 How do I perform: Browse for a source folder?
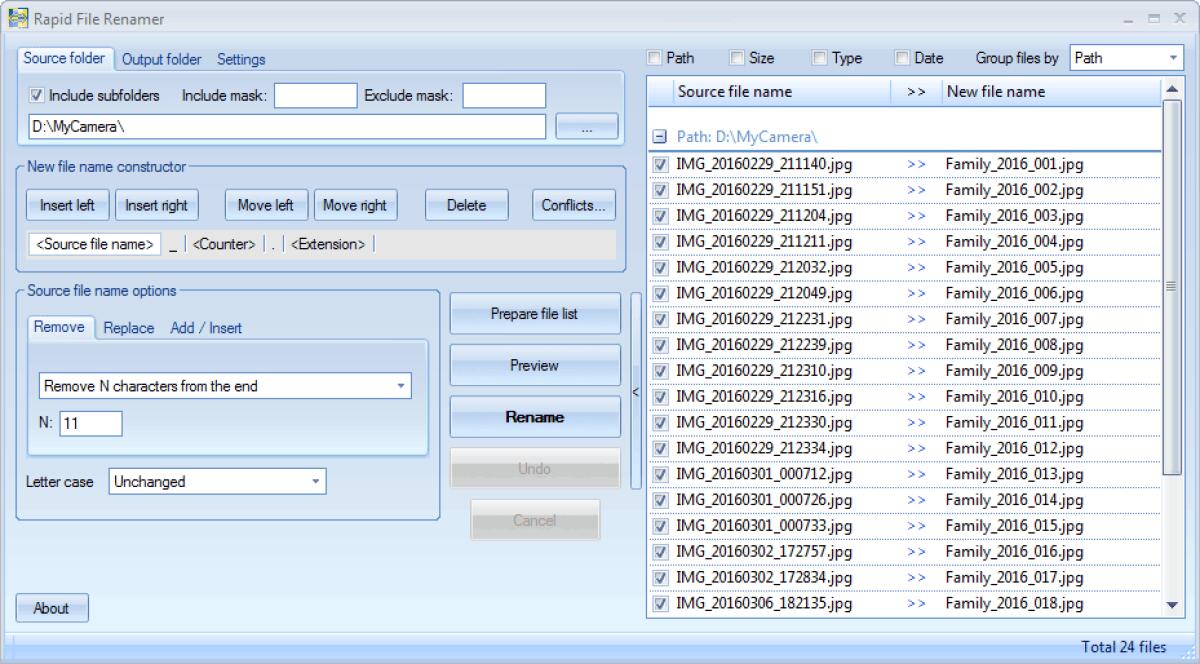pos(588,126)
